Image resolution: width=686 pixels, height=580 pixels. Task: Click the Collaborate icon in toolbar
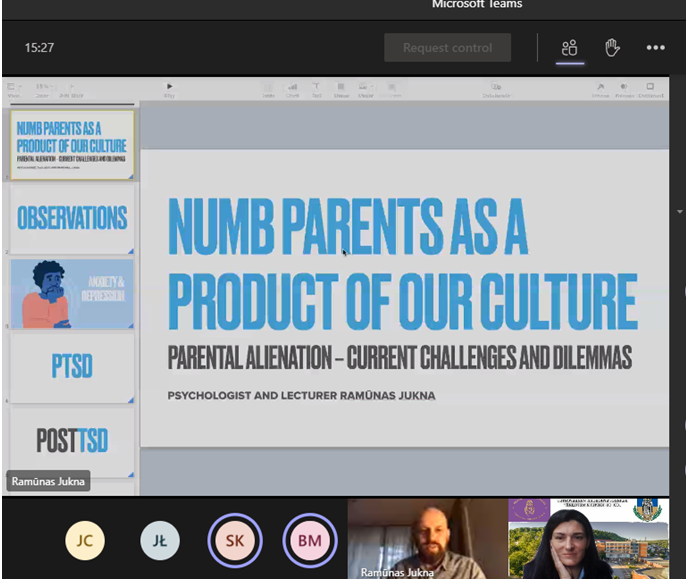click(497, 89)
